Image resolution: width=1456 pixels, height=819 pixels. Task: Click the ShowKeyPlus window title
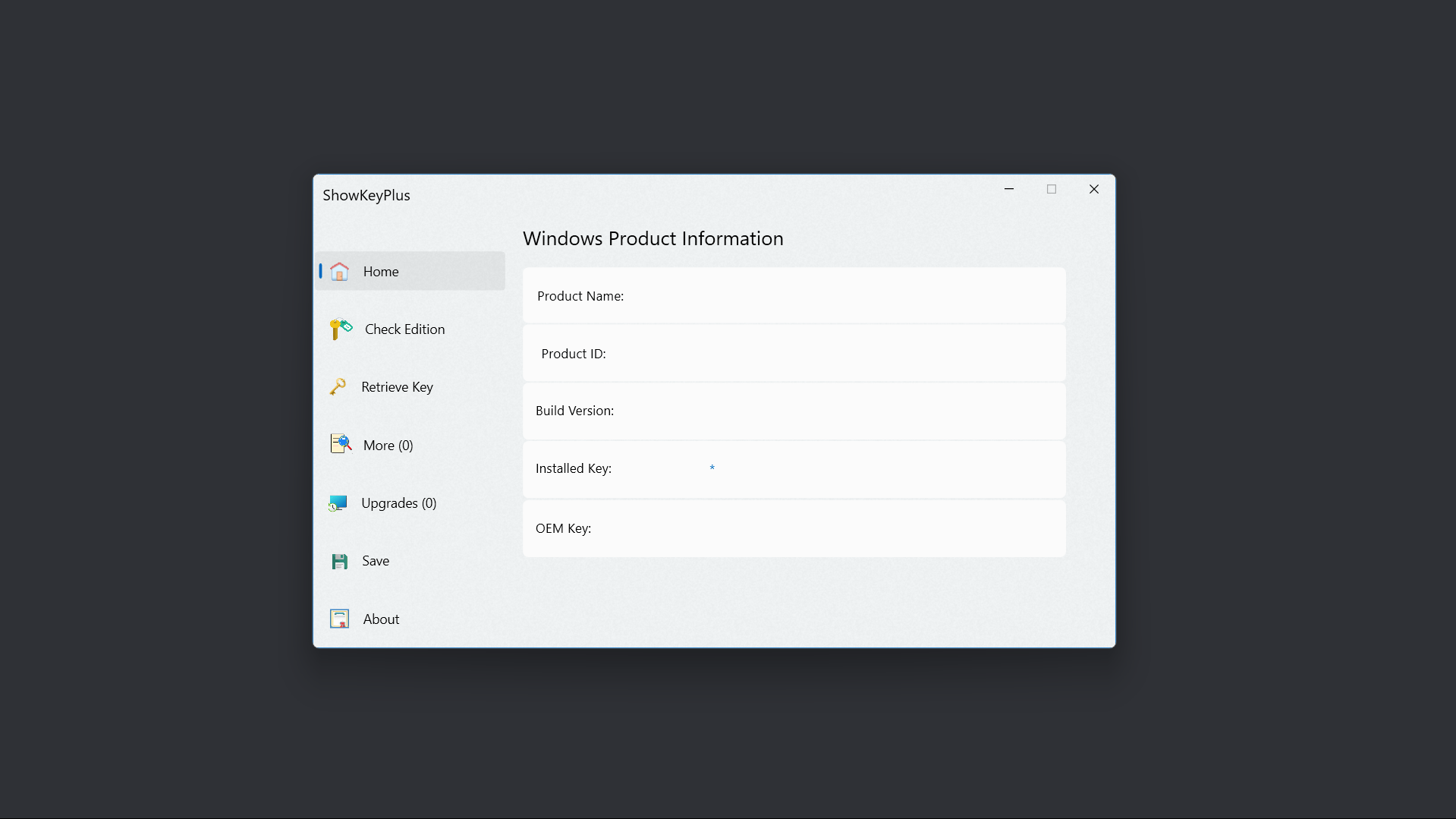click(366, 195)
